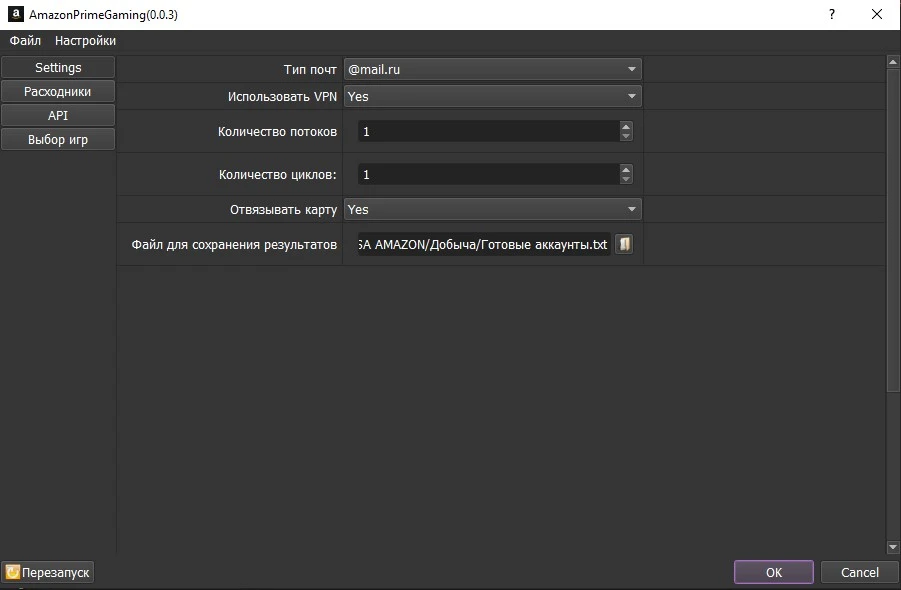Viewport: 901px width, 590px height.
Task: Click the Тип почт label
Action: coord(310,70)
